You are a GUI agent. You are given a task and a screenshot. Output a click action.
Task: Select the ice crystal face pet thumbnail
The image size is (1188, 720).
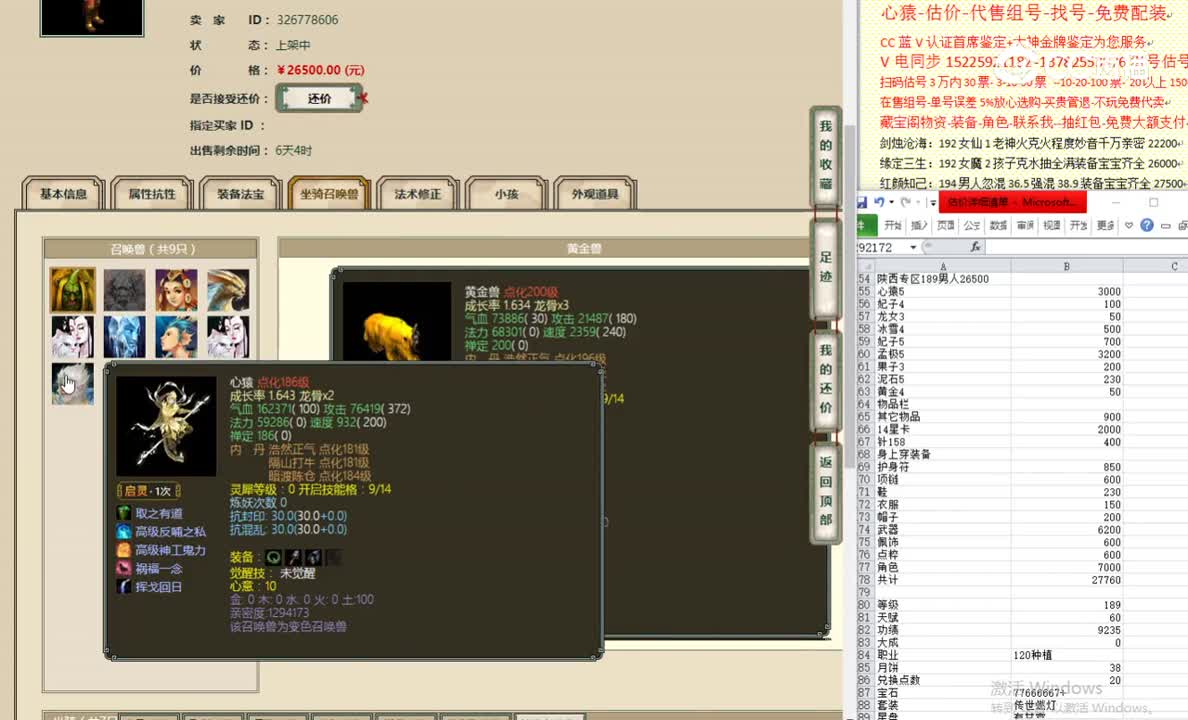[x=124, y=337]
